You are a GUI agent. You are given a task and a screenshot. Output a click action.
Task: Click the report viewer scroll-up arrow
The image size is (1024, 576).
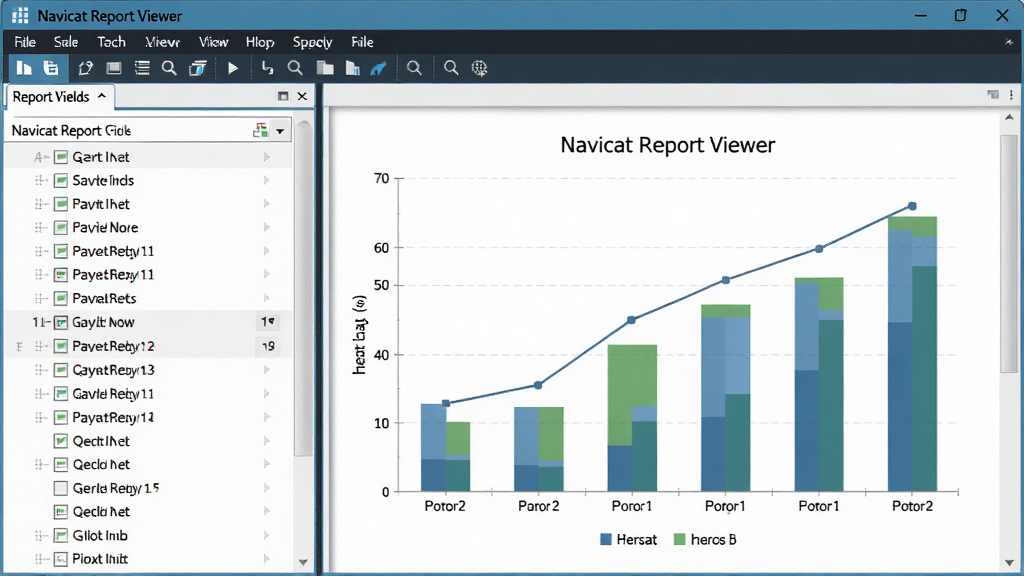click(x=1009, y=118)
